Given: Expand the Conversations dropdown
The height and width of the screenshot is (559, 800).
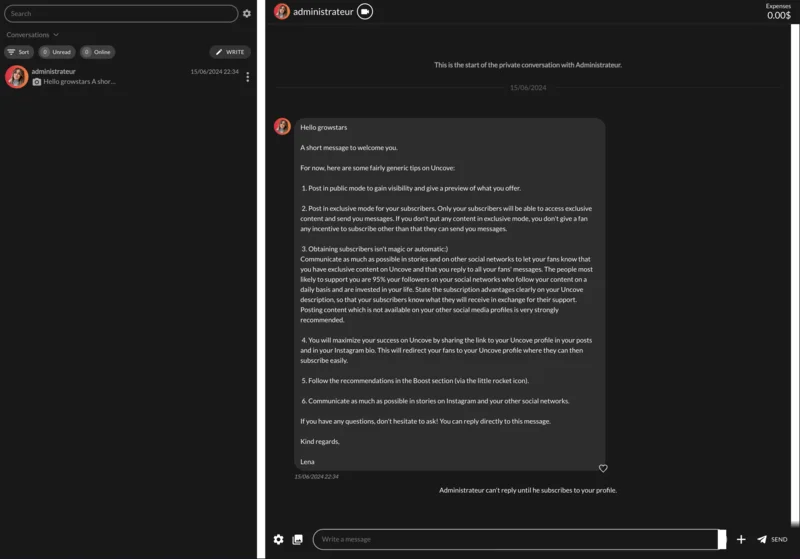Looking at the screenshot, I should pos(32,35).
